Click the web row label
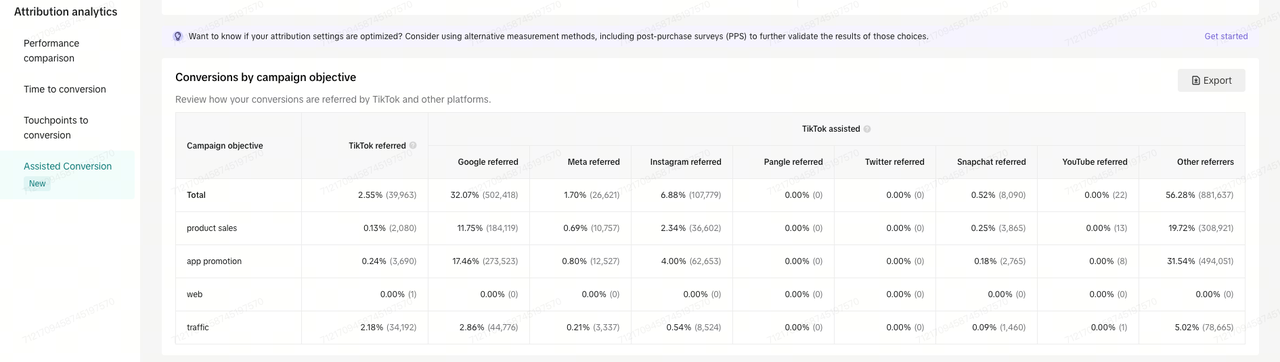The height and width of the screenshot is (362, 1280). (x=194, y=294)
